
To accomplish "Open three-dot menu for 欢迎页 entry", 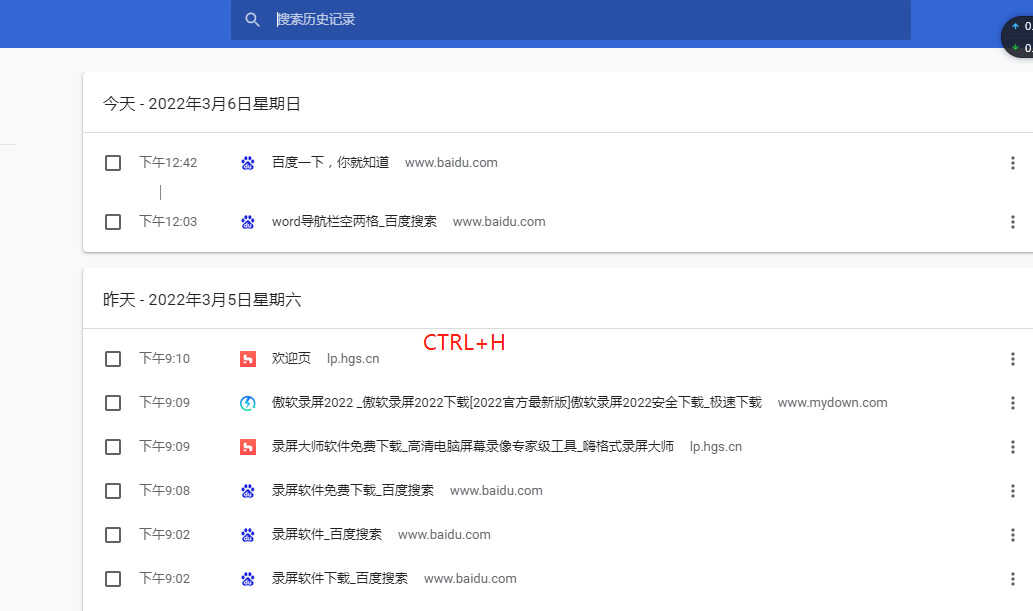I will click(1013, 359).
